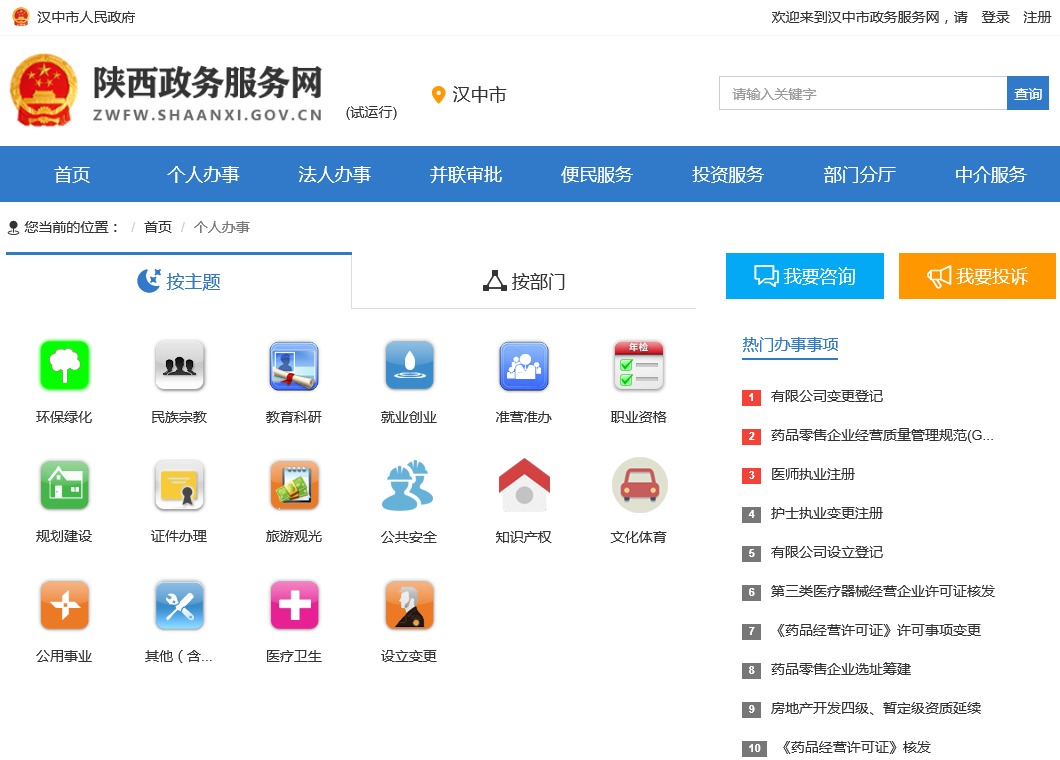Select the 教育科研 category icon
The width and height of the screenshot is (1060, 760).
point(294,365)
